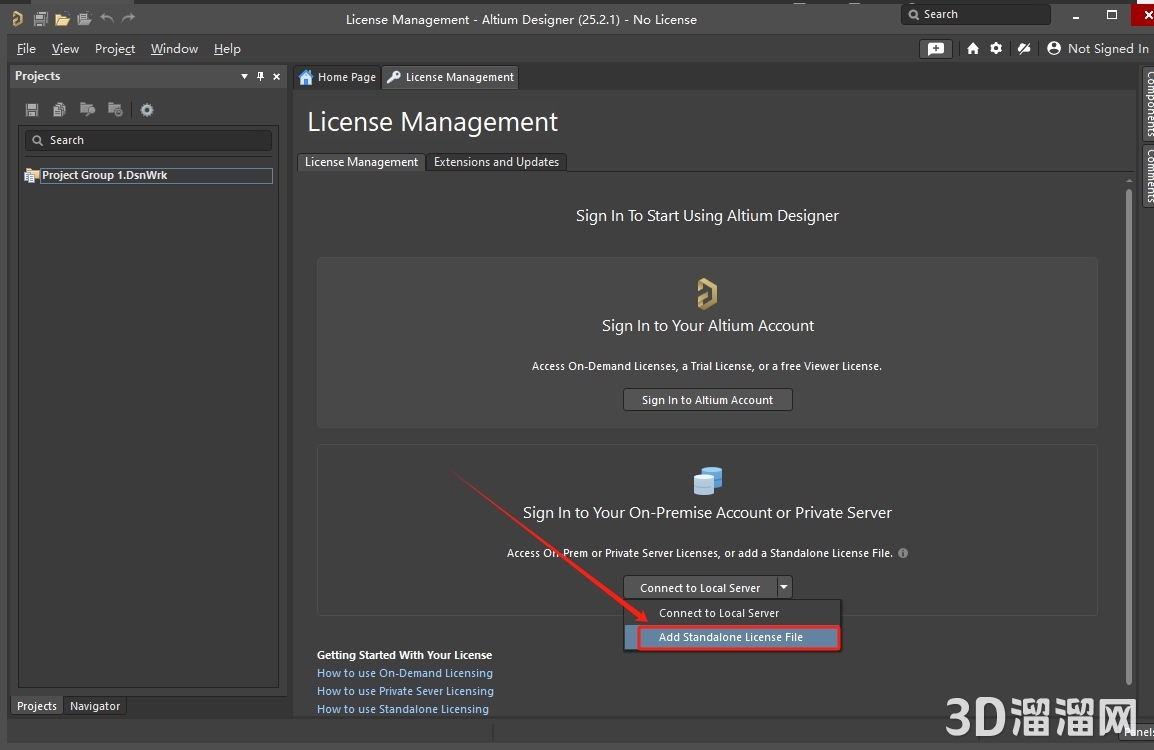Image resolution: width=1154 pixels, height=750 pixels.
Task: Open the Project menu
Action: (115, 49)
